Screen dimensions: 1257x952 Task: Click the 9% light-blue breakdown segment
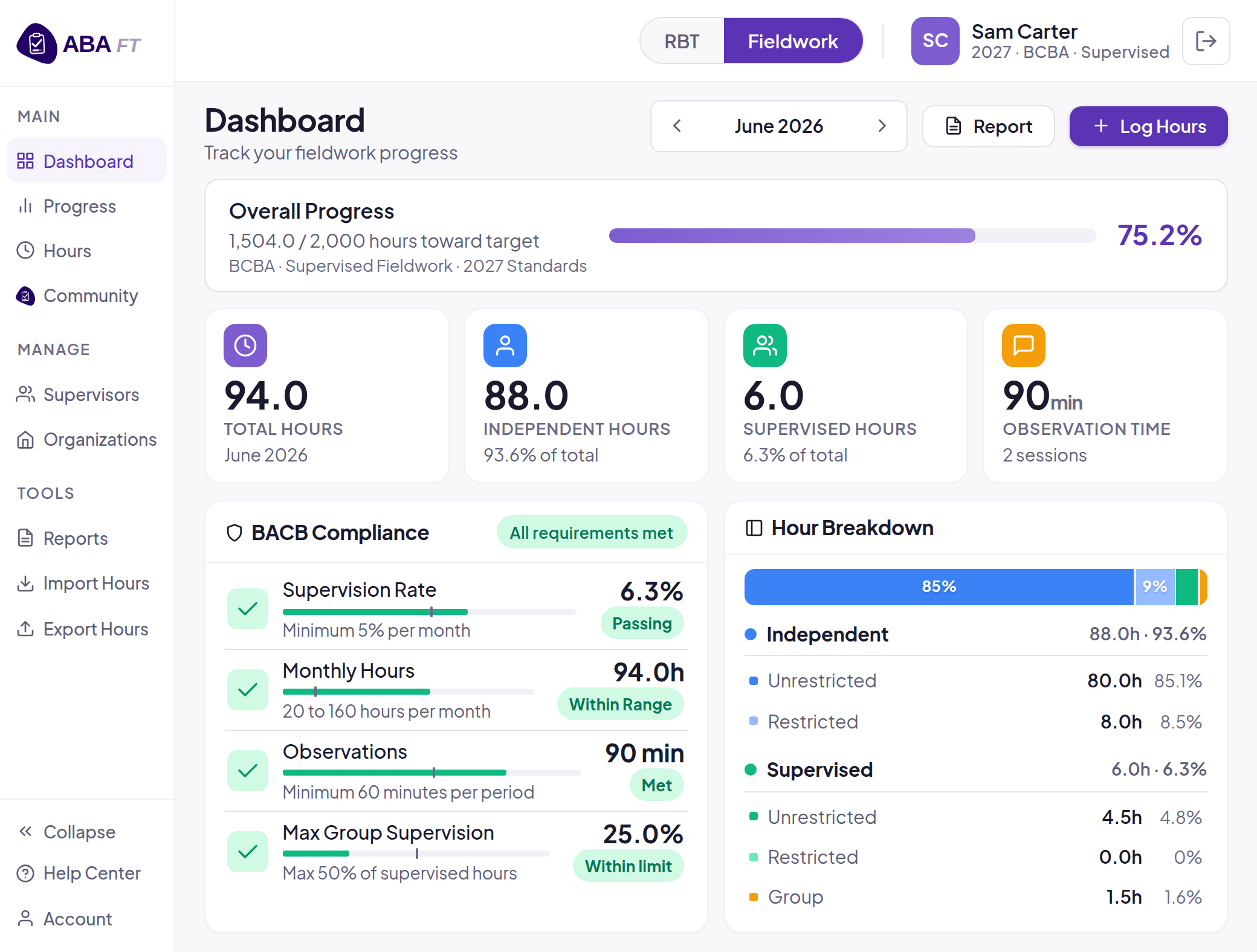(1155, 587)
